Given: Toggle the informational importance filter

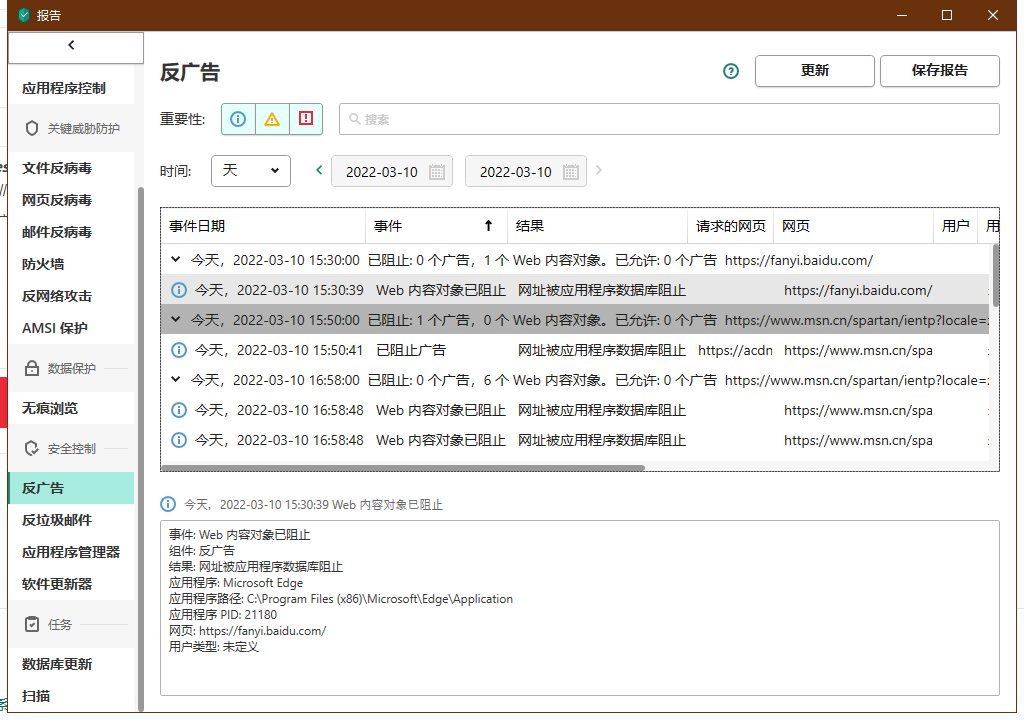Looking at the screenshot, I should 238,119.
